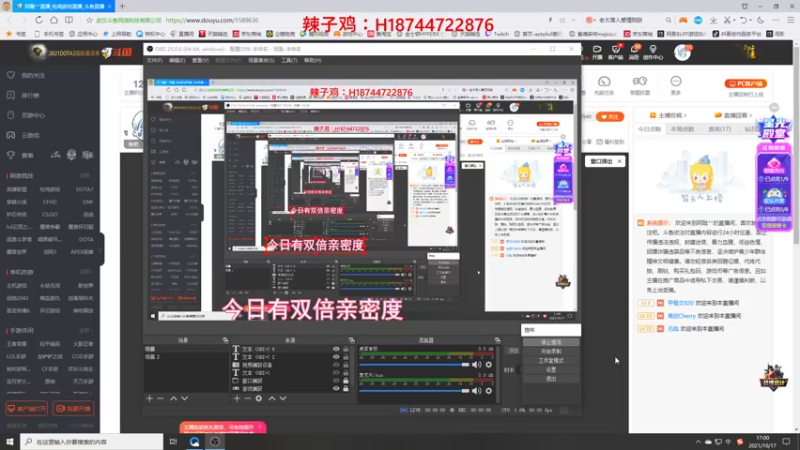800x450 pixels.
Task: Open OBS 设置 button
Action: [x=551, y=370]
